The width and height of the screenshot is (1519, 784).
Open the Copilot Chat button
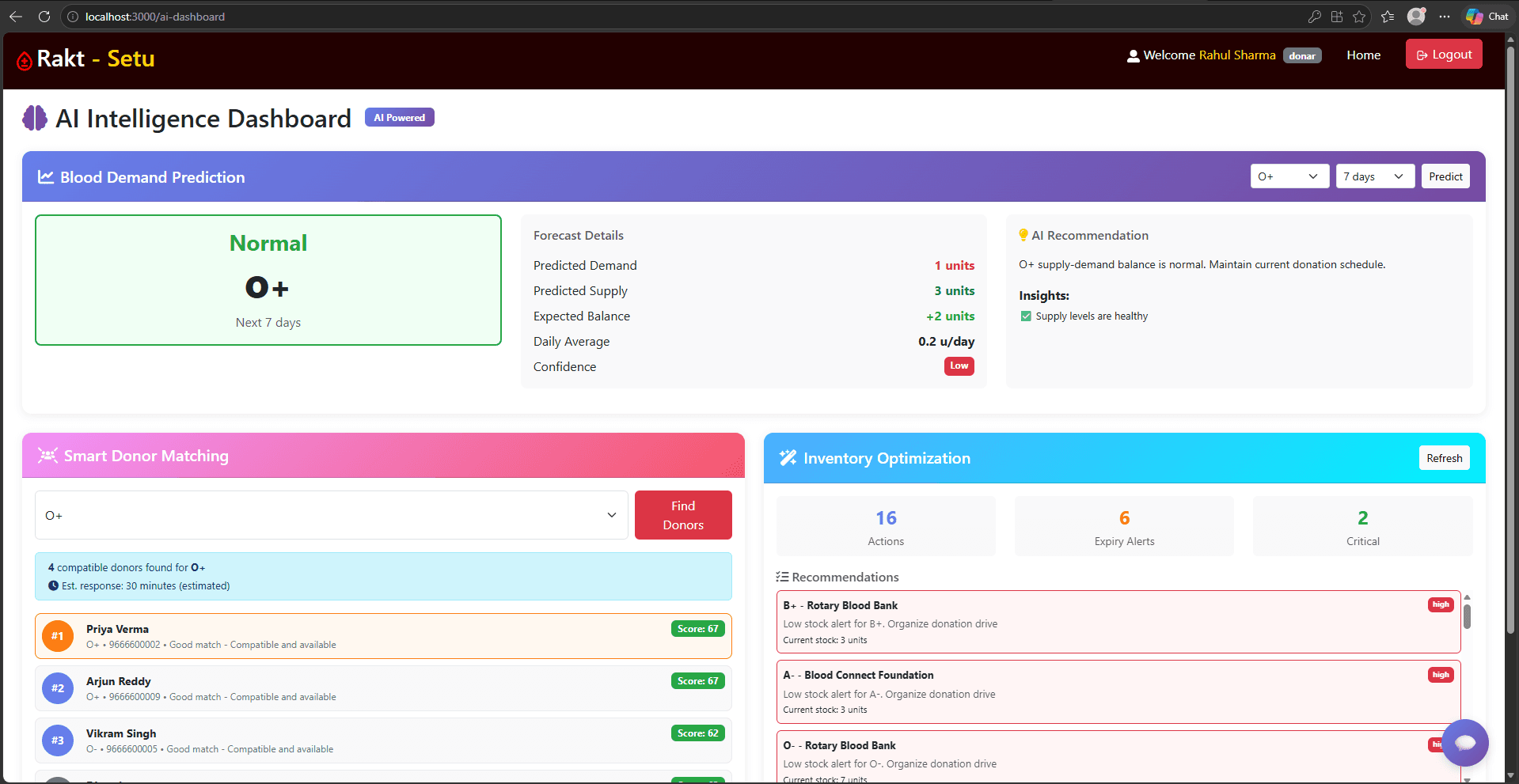(x=1487, y=17)
